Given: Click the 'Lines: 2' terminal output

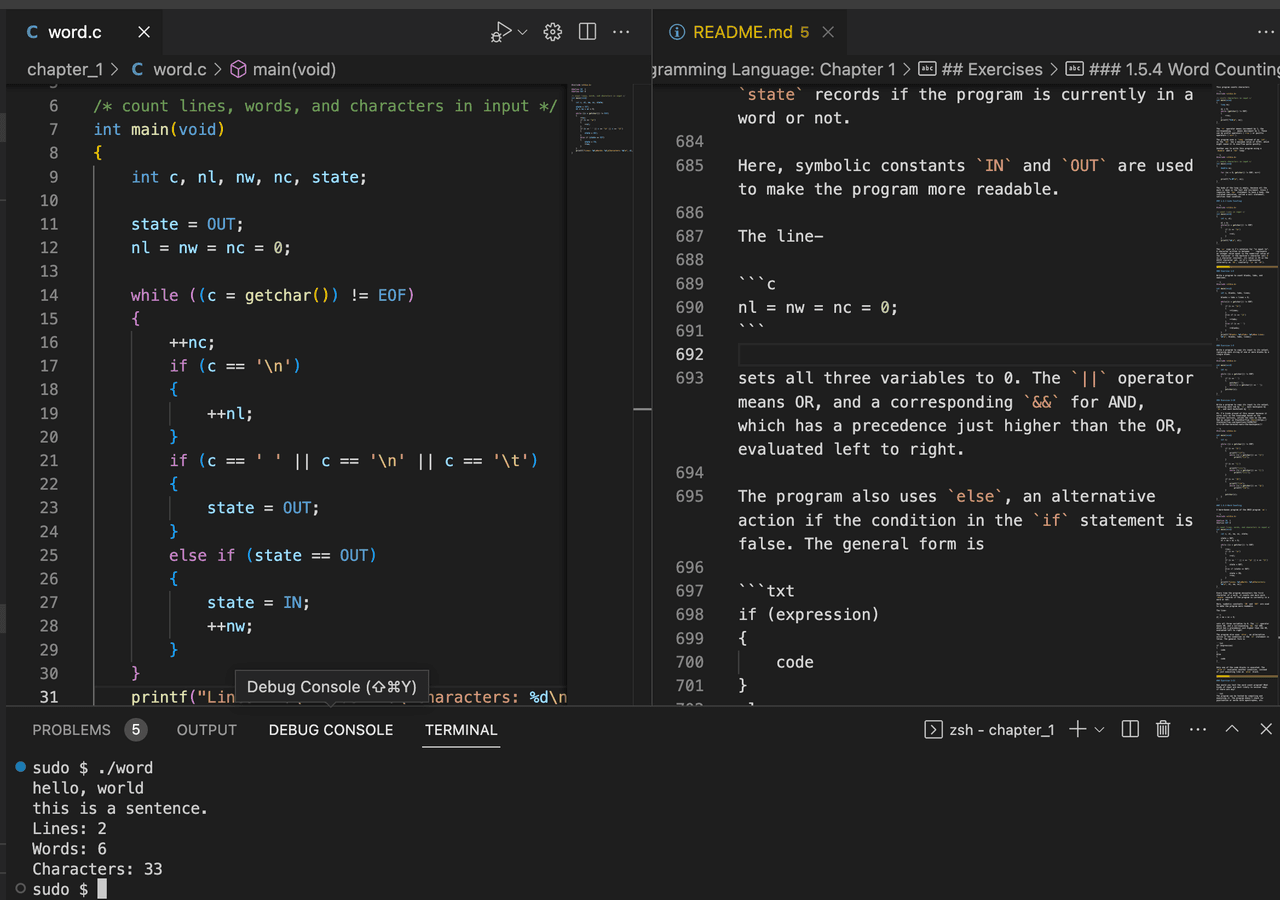Looking at the screenshot, I should tap(69, 828).
